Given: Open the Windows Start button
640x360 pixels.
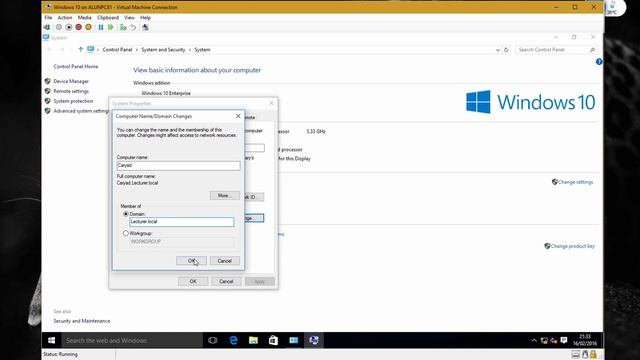Looking at the screenshot, I should point(51,340).
